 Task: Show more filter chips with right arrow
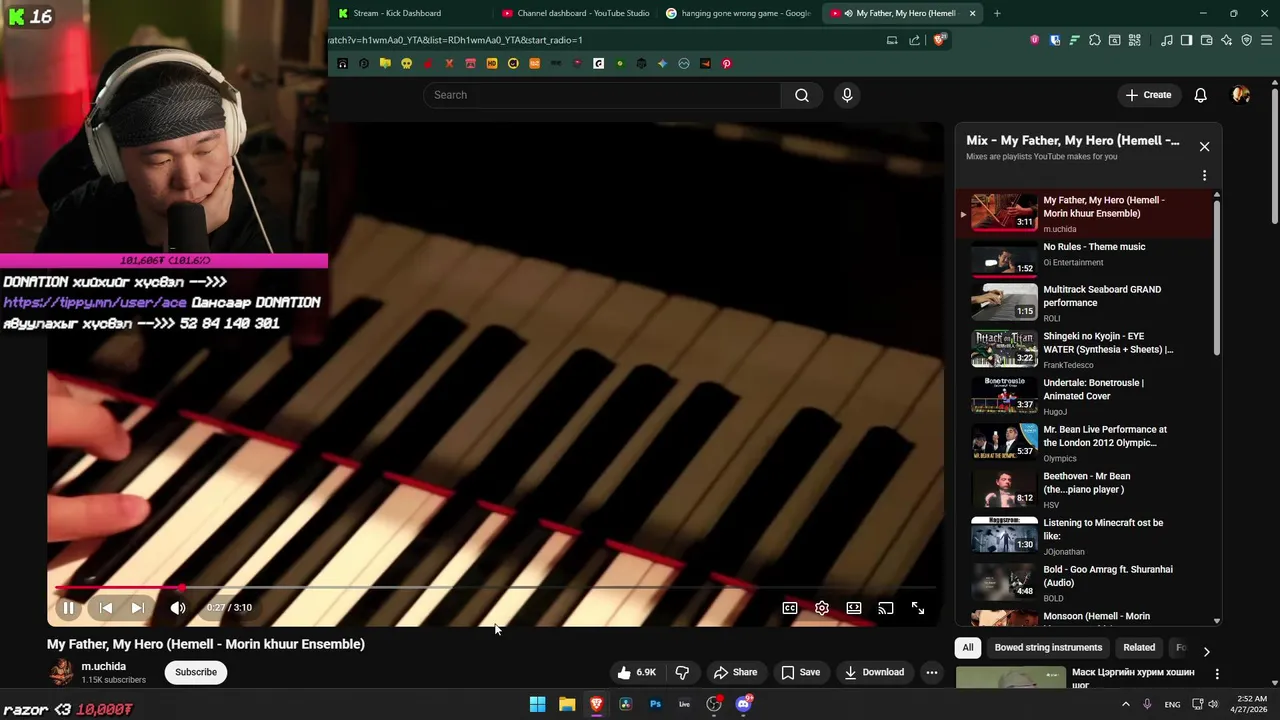pyautogui.click(x=1206, y=651)
